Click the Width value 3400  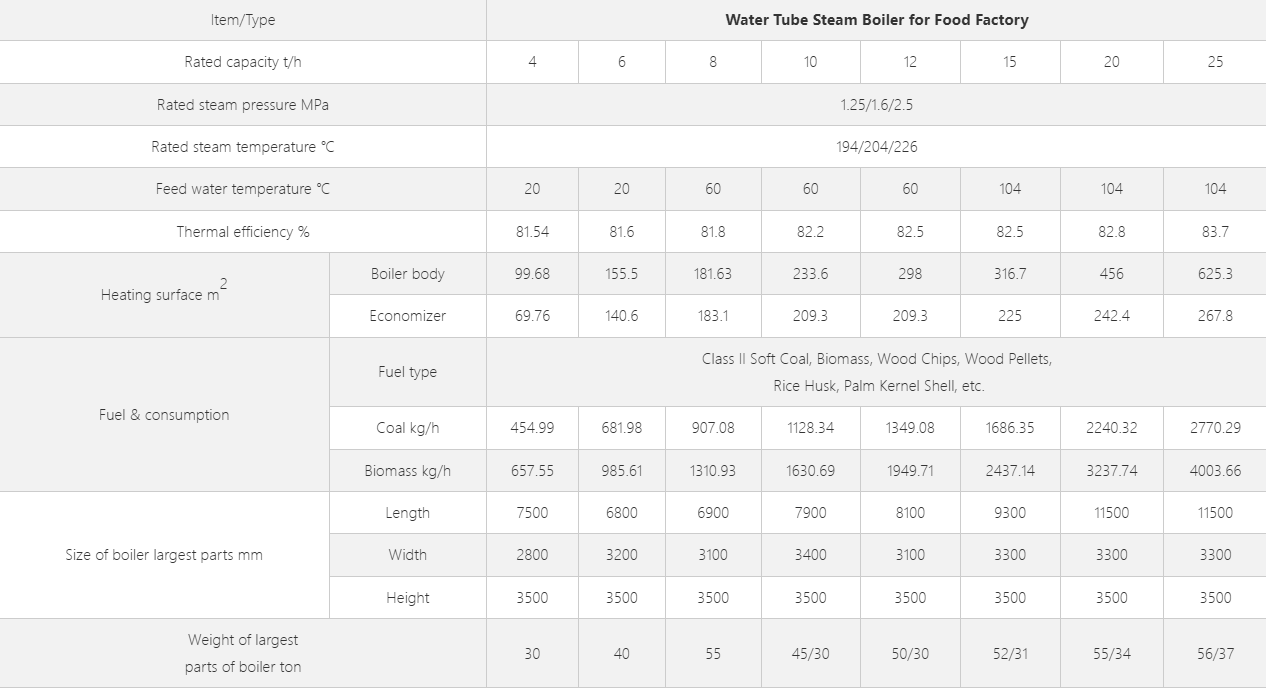click(x=810, y=554)
